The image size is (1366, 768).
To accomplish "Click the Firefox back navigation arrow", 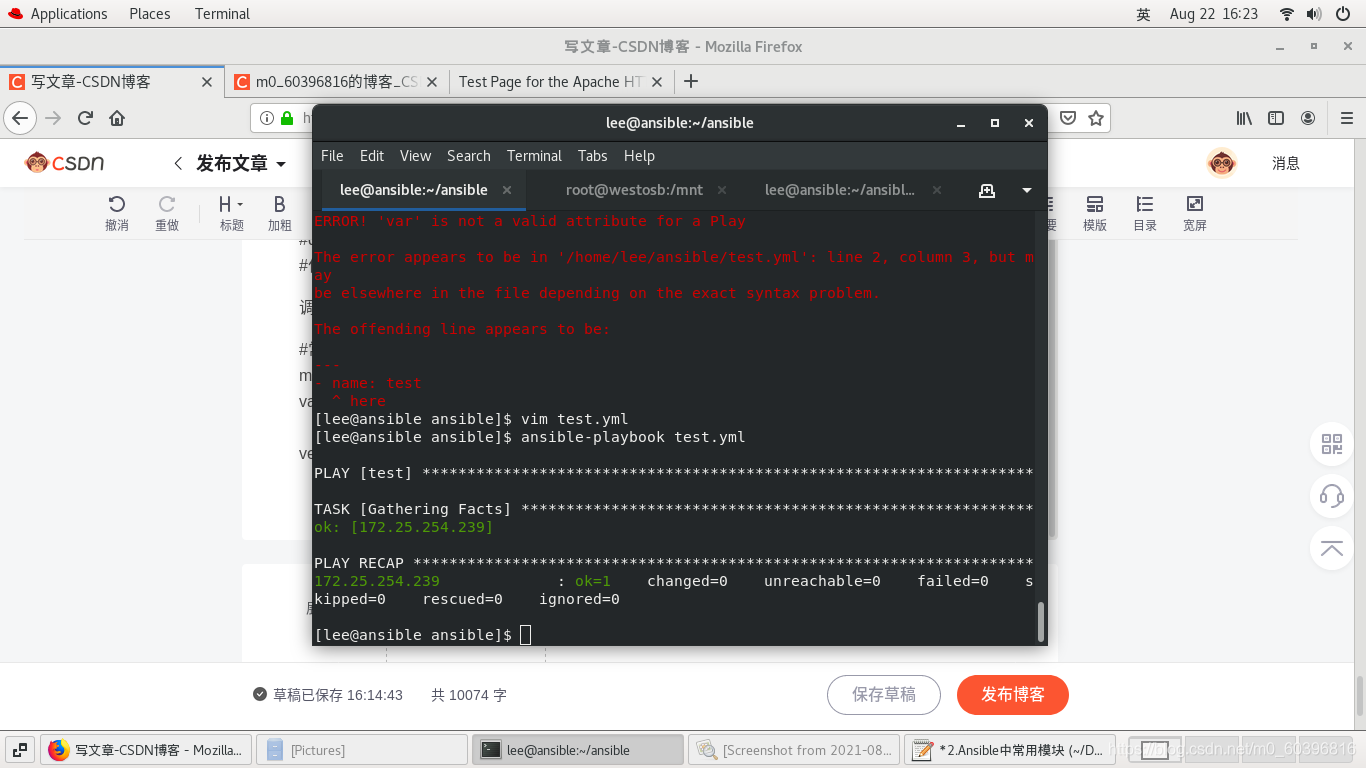I will coord(20,118).
